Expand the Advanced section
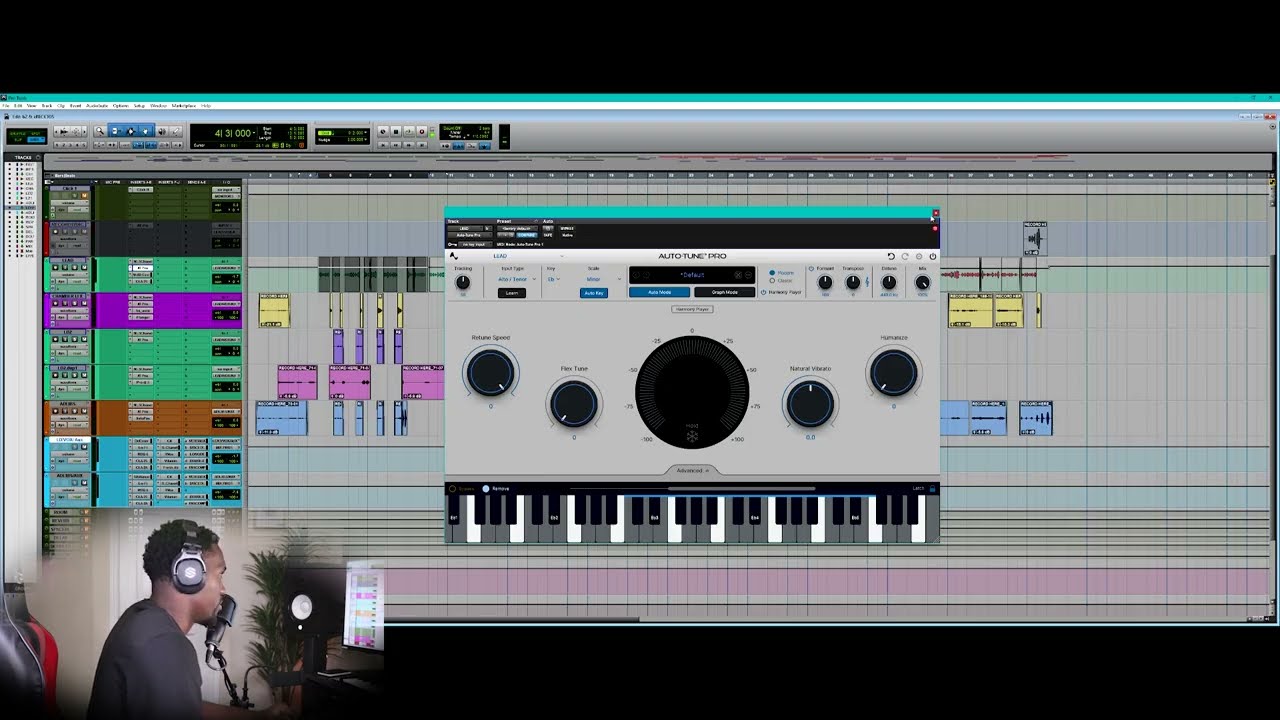 pyautogui.click(x=691, y=470)
